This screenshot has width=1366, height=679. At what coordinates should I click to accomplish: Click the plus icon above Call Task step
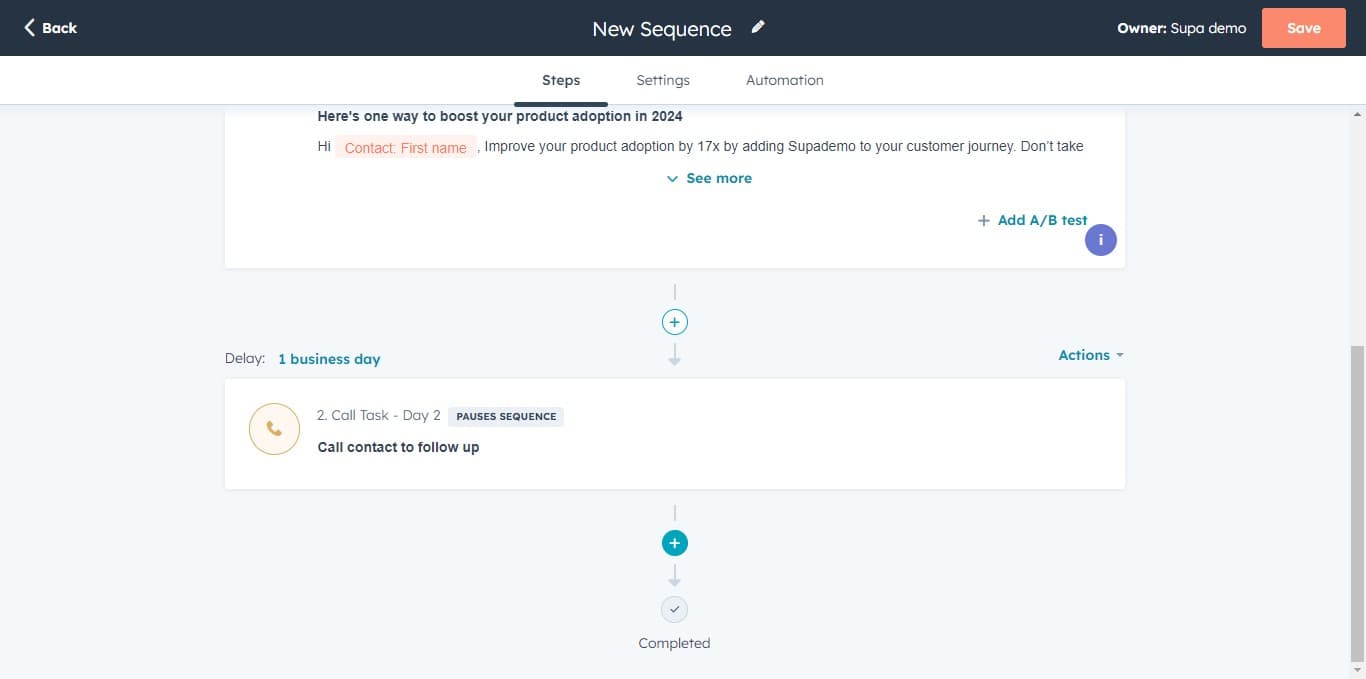675,322
